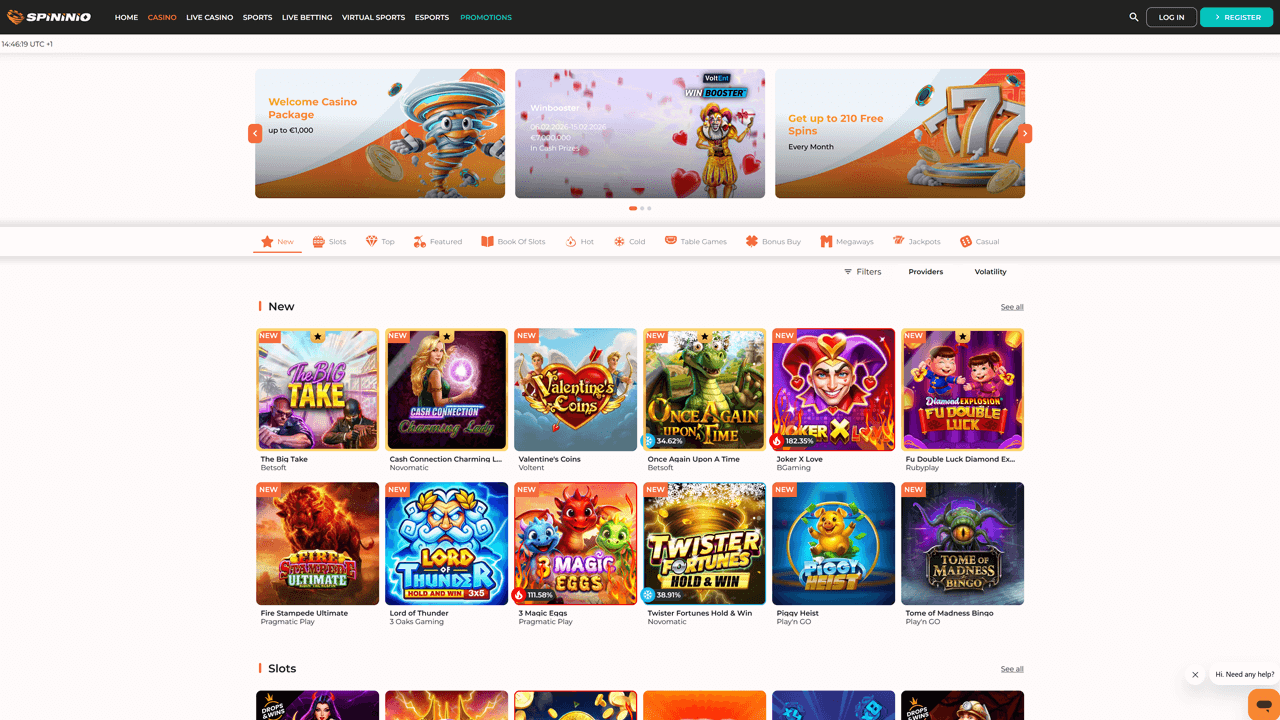Click the Hot flame icon
This screenshot has height=720, width=1280.
pos(571,241)
